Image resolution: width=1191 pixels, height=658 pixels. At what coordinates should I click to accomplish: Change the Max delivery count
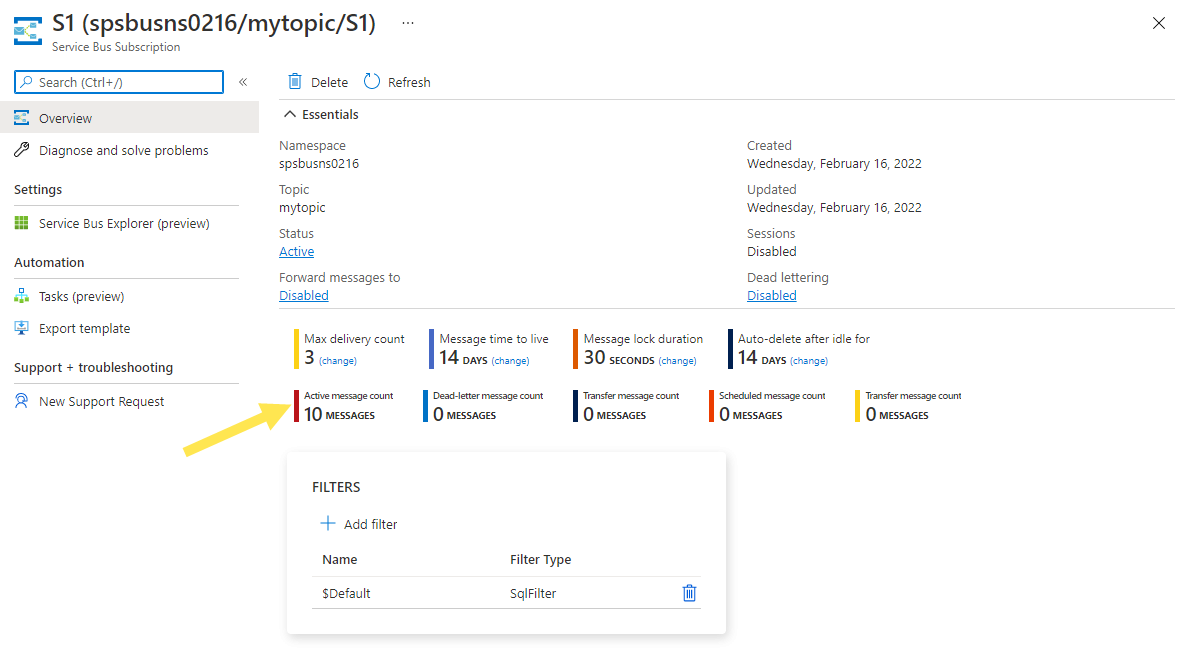[338, 361]
